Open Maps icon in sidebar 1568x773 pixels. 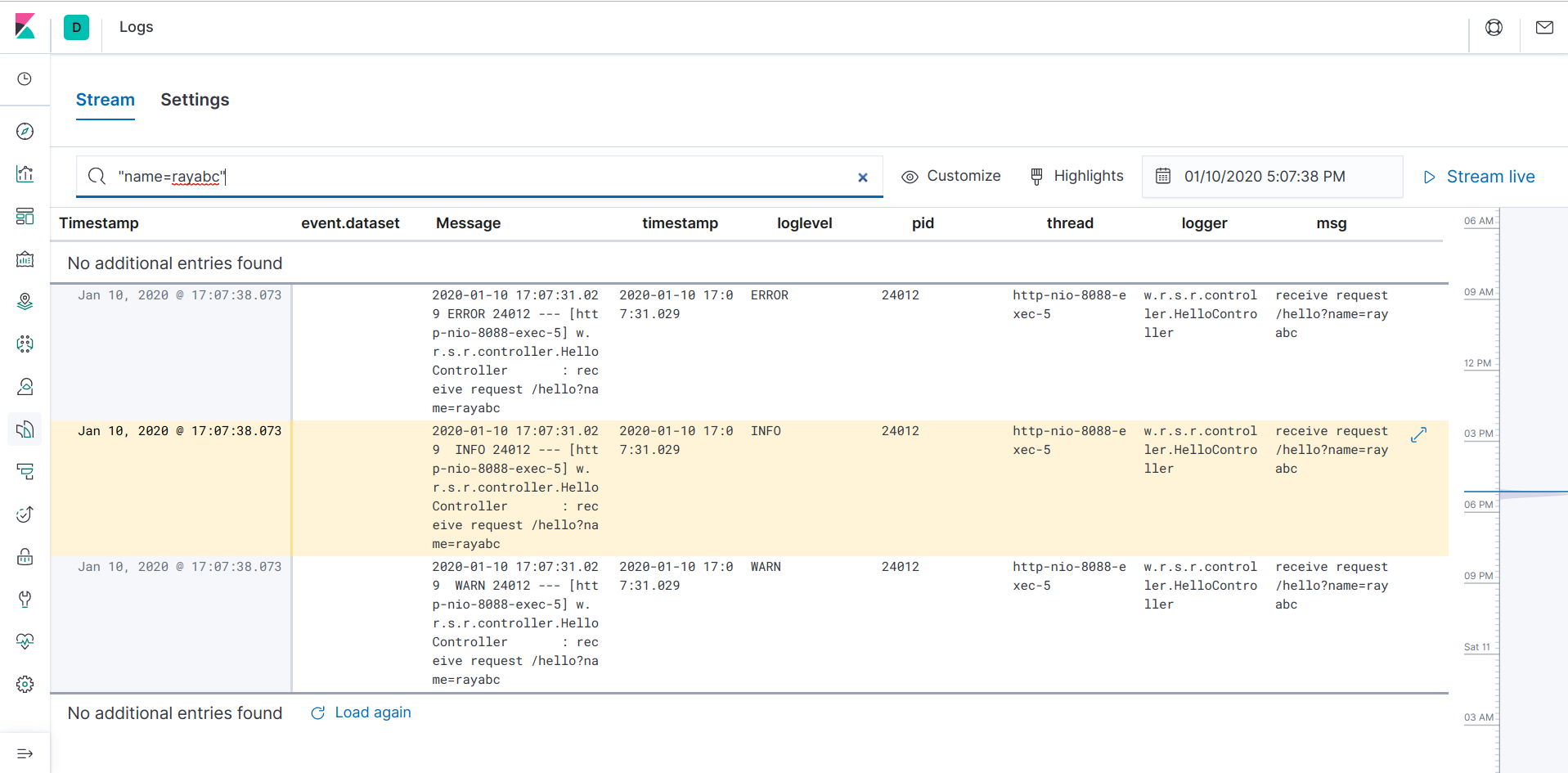click(25, 302)
